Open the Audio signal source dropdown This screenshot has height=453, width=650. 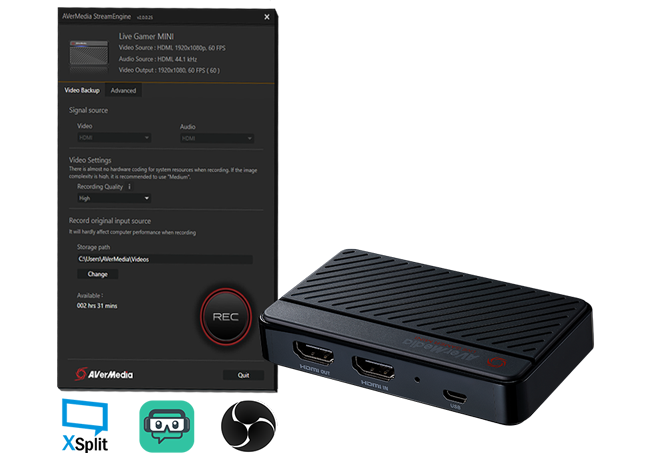[217, 138]
